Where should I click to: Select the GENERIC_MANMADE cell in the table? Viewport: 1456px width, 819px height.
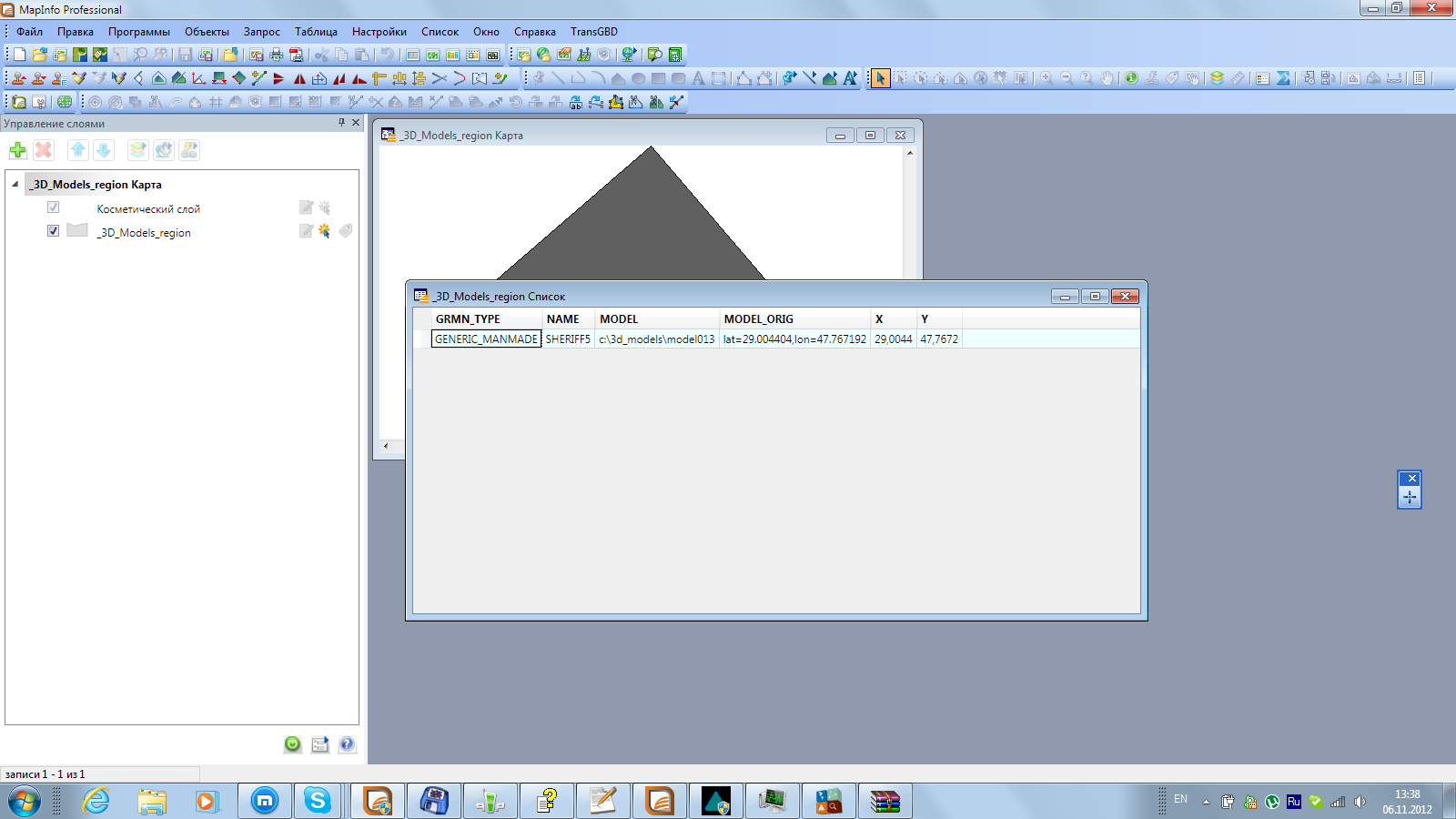pyautogui.click(x=486, y=339)
